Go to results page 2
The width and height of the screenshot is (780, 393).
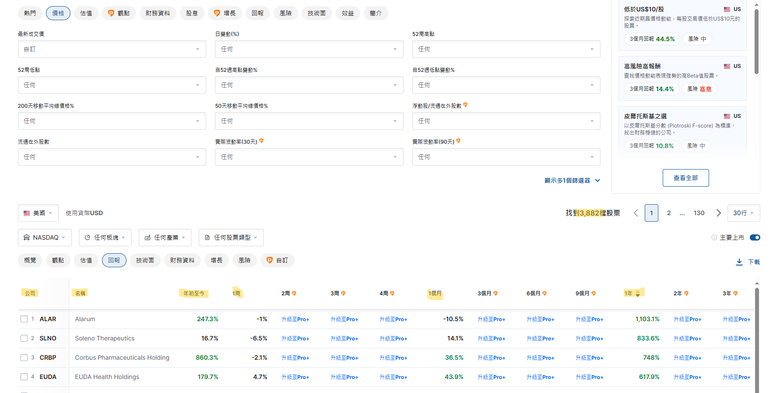tap(669, 213)
